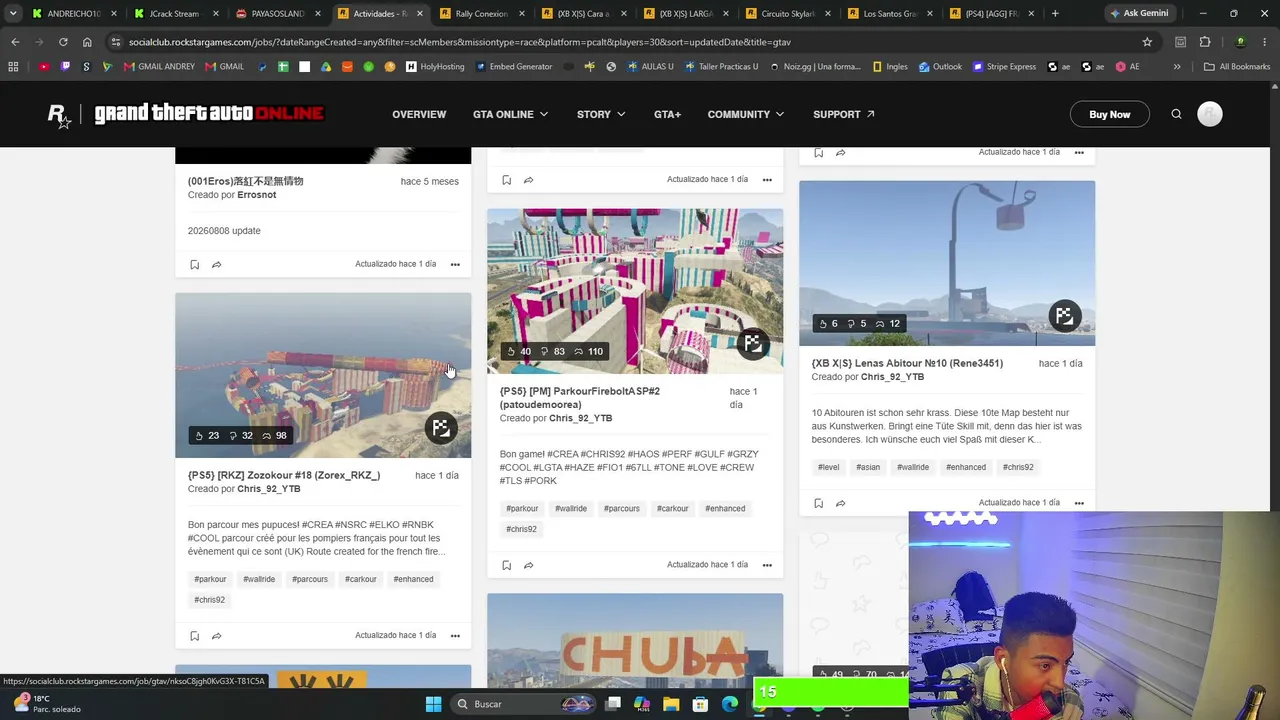
Task: Open Microsoft Edge from the taskbar
Action: (x=730, y=704)
